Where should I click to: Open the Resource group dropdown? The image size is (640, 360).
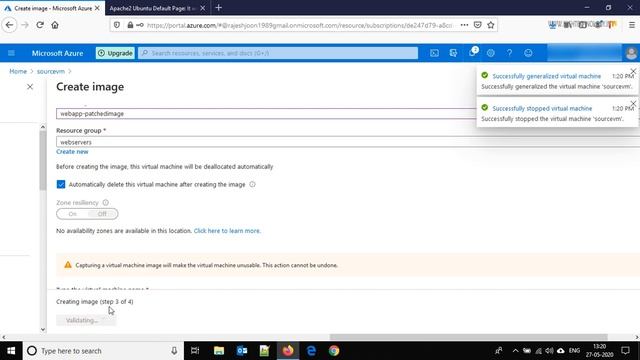coord(348,142)
